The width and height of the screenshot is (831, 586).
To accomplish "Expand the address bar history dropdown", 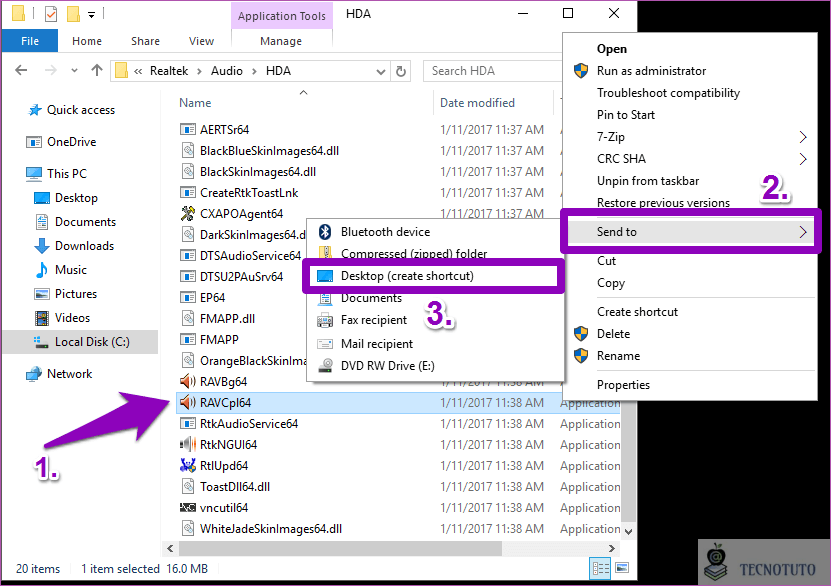I will click(x=381, y=71).
